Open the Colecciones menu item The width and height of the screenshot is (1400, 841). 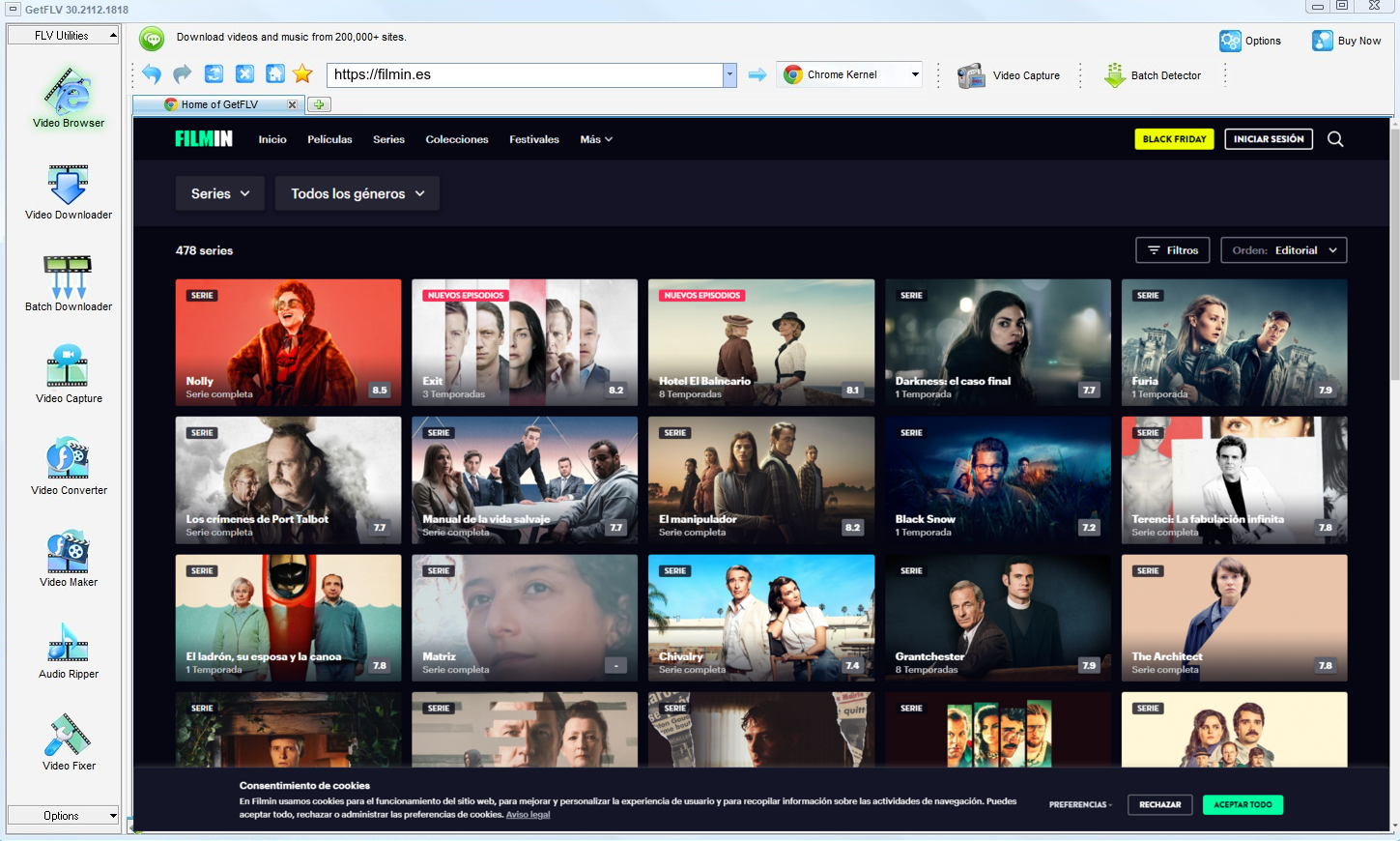click(x=457, y=139)
